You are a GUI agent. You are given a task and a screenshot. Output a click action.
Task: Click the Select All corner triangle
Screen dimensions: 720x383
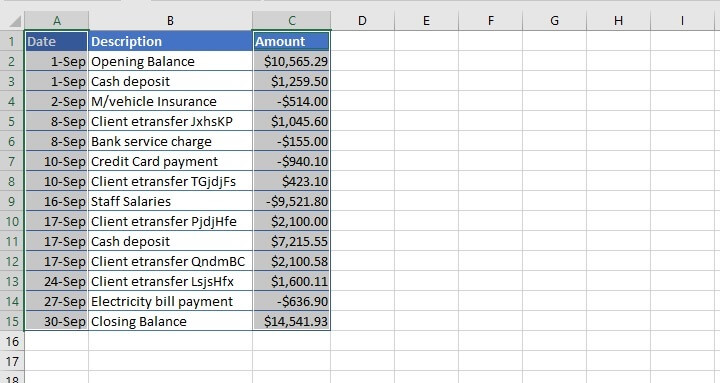coord(15,21)
